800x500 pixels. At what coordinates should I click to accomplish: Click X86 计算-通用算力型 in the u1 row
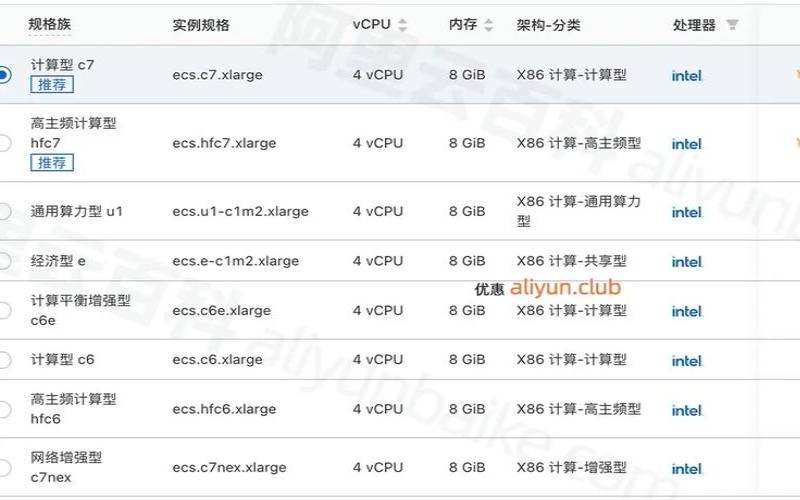pyautogui.click(x=579, y=211)
